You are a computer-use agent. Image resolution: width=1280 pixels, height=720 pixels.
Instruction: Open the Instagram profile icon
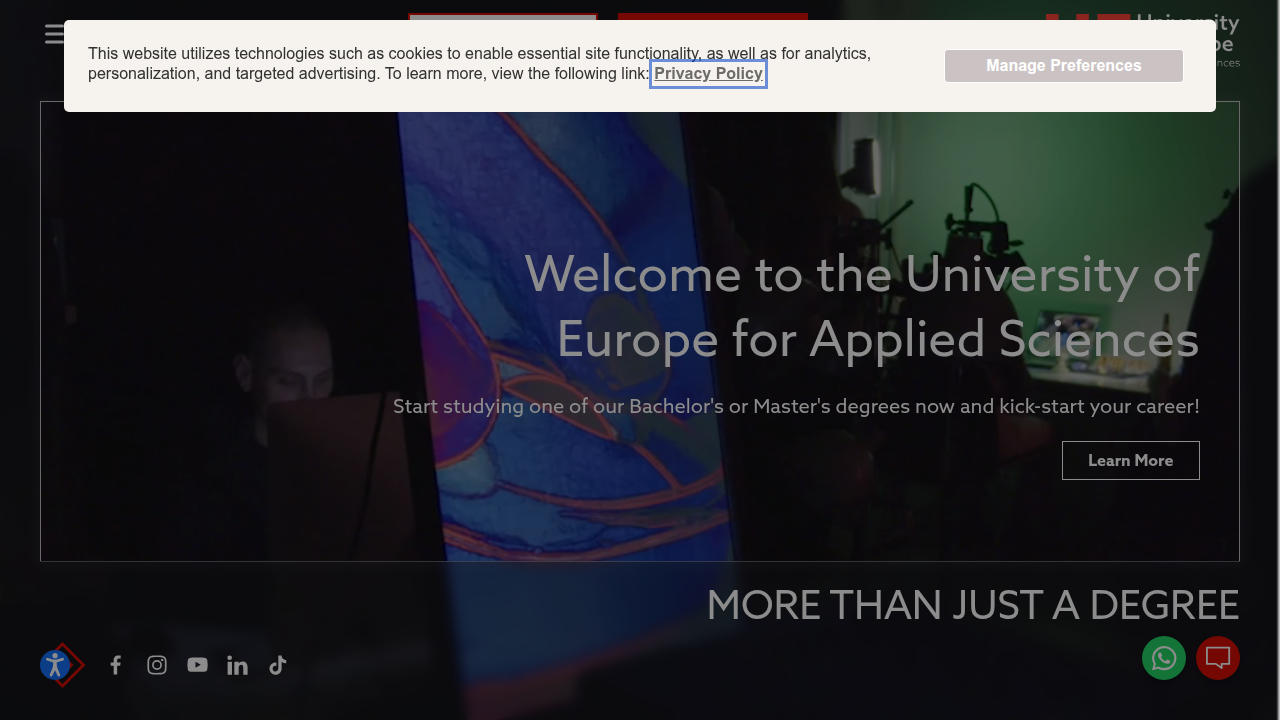click(157, 665)
